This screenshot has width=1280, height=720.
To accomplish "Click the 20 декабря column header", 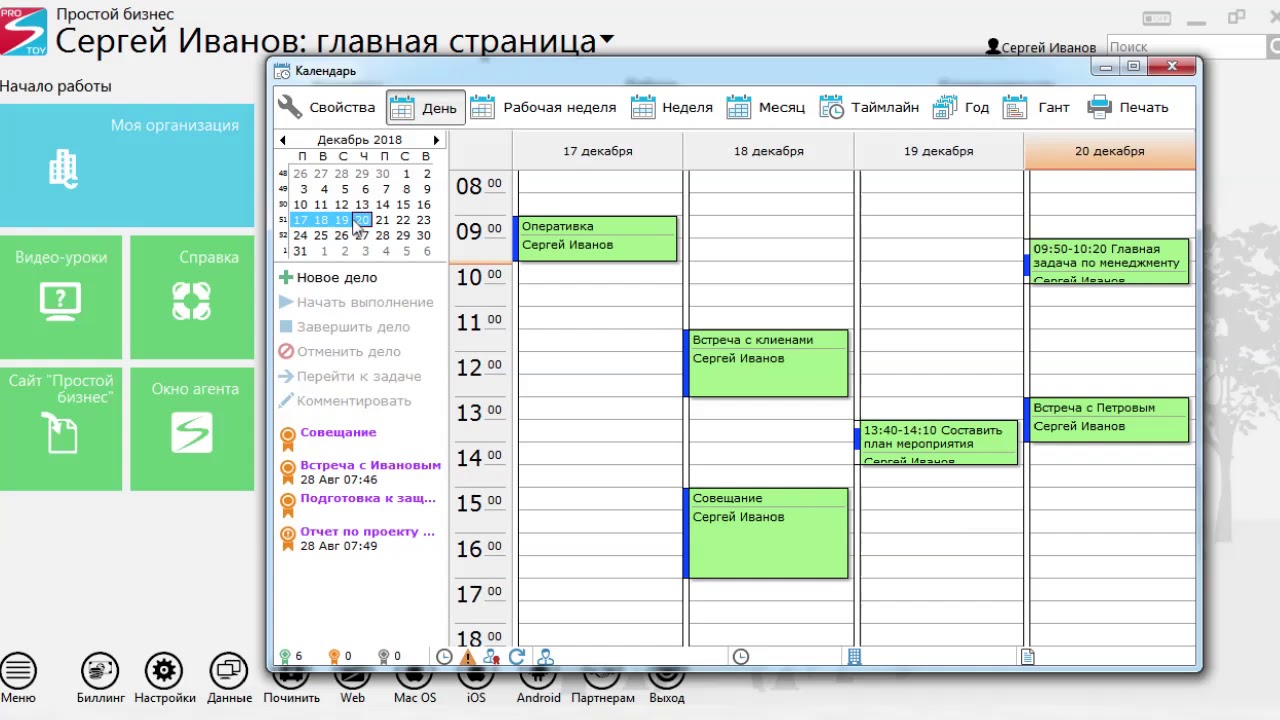I will click(x=1110, y=151).
